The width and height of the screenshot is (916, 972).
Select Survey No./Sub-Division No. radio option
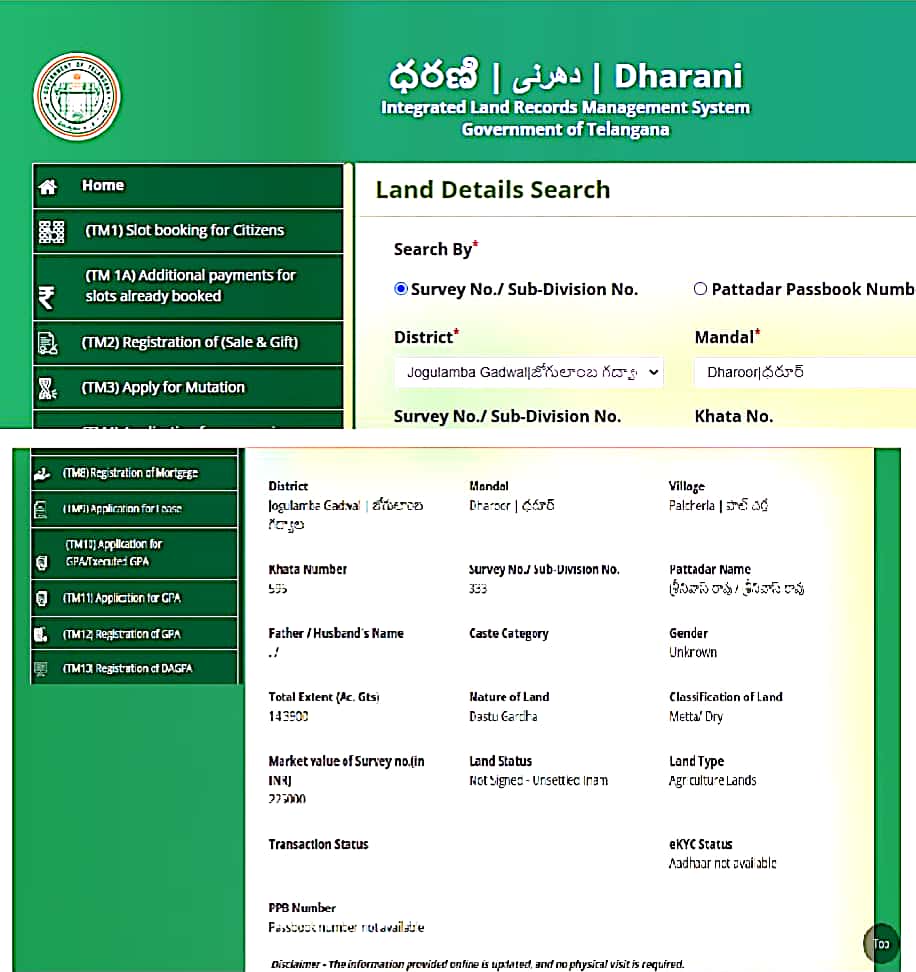(401, 289)
